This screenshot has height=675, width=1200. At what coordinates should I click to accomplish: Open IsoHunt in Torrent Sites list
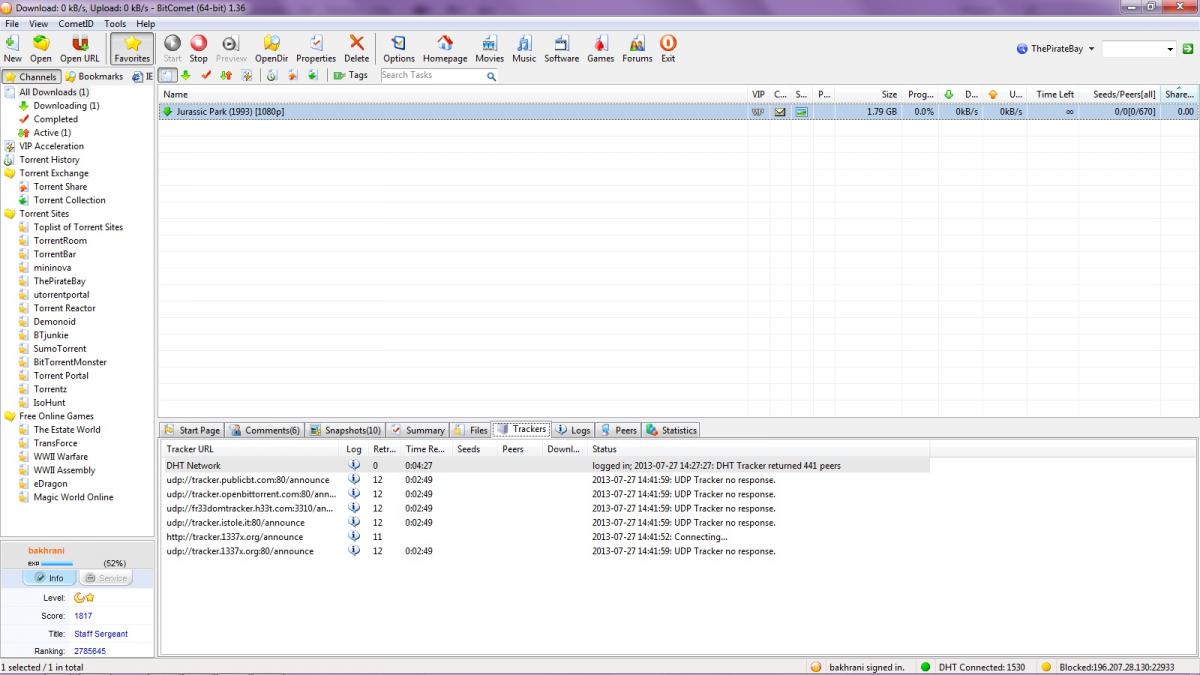[x=49, y=403]
